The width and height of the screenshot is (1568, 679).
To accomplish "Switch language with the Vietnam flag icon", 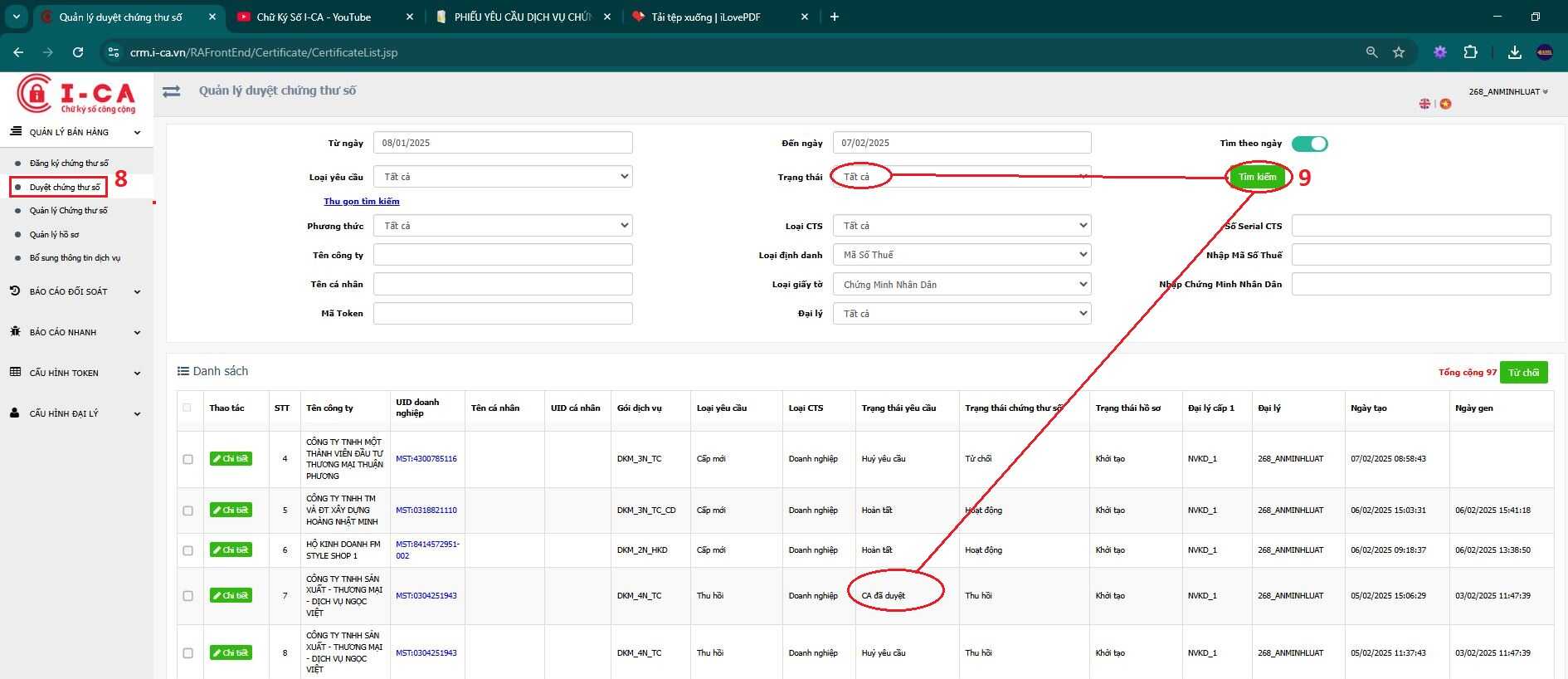I will [x=1446, y=104].
